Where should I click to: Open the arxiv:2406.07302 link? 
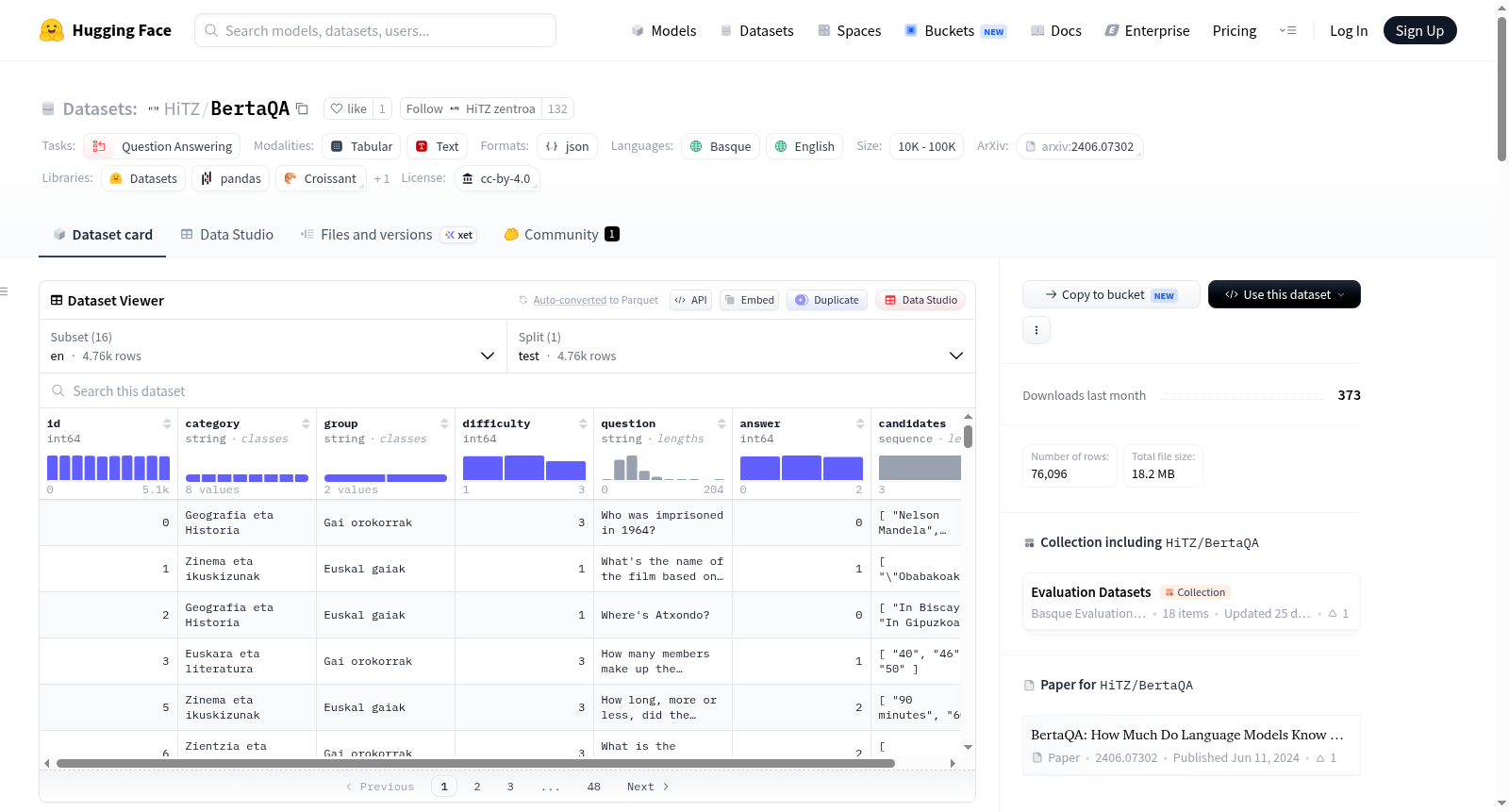(x=1079, y=146)
